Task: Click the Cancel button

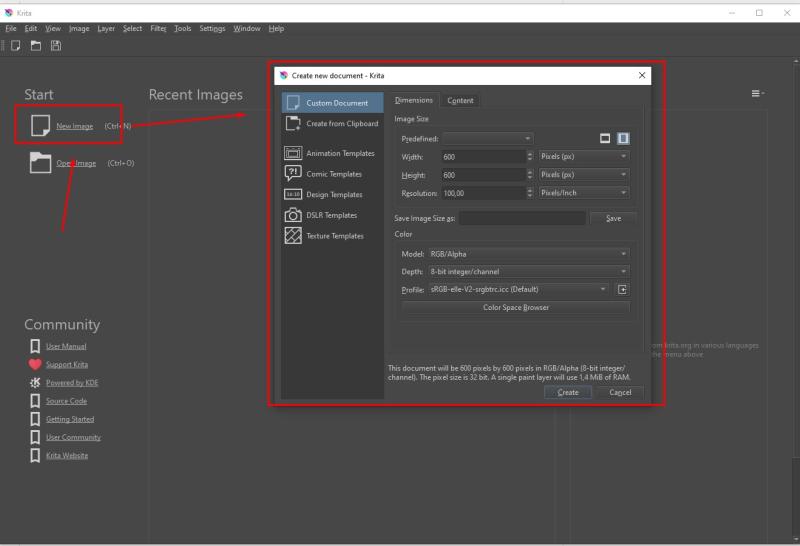Action: (x=620, y=392)
